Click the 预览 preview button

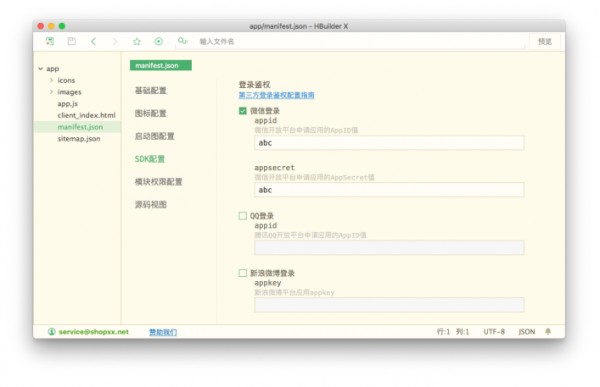[545, 41]
